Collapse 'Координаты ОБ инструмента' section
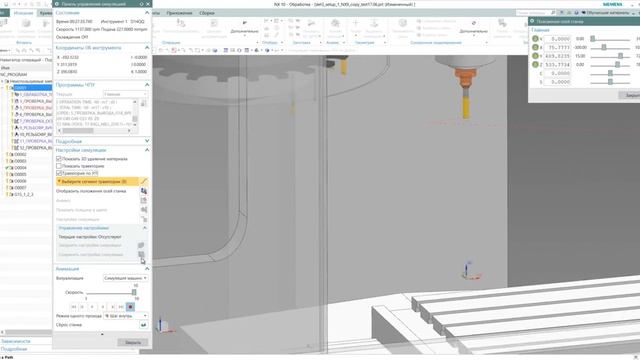Viewport: 640px width, 360px height. coord(147,48)
